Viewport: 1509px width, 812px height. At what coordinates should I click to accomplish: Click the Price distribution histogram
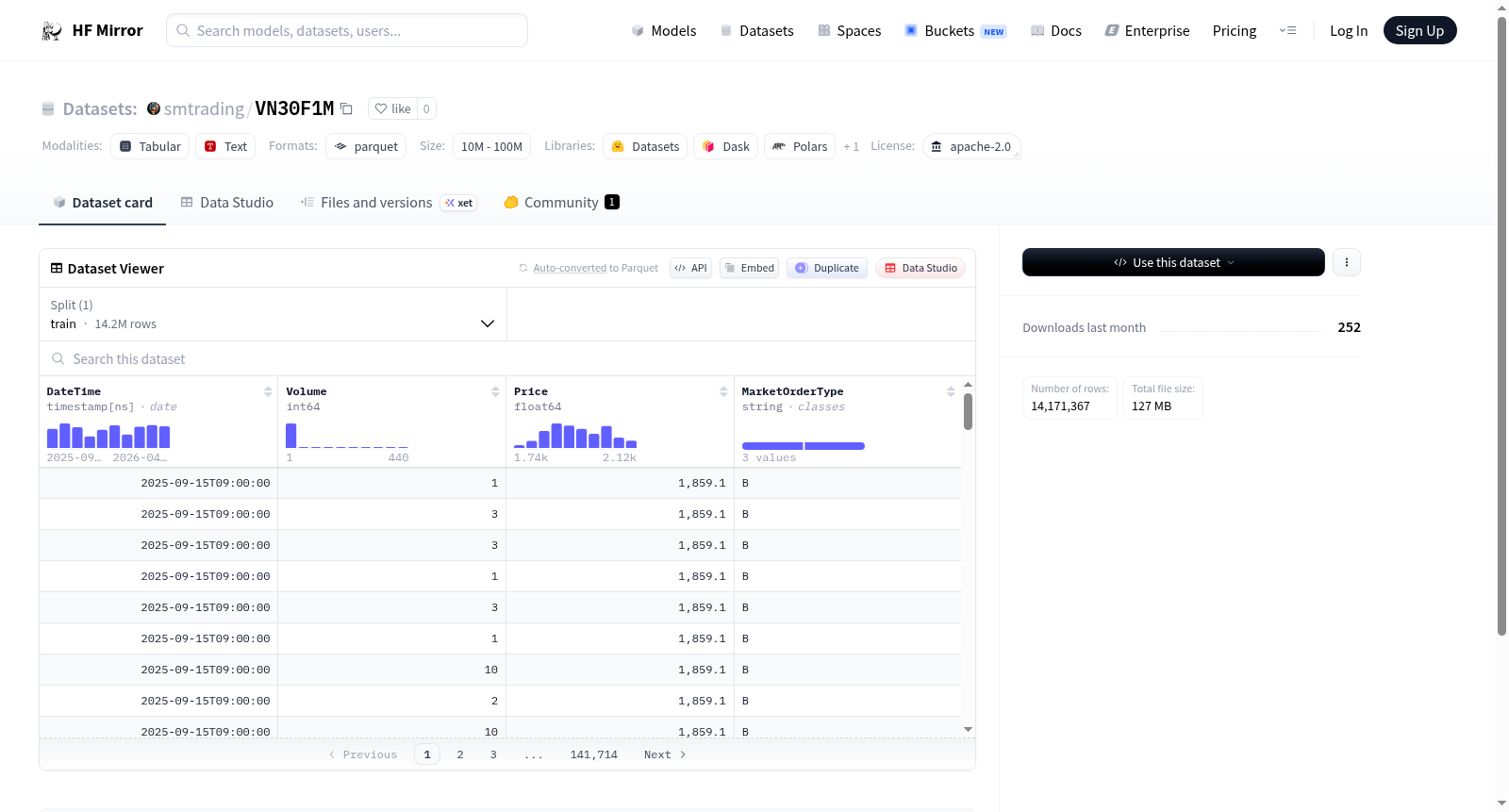coord(575,436)
